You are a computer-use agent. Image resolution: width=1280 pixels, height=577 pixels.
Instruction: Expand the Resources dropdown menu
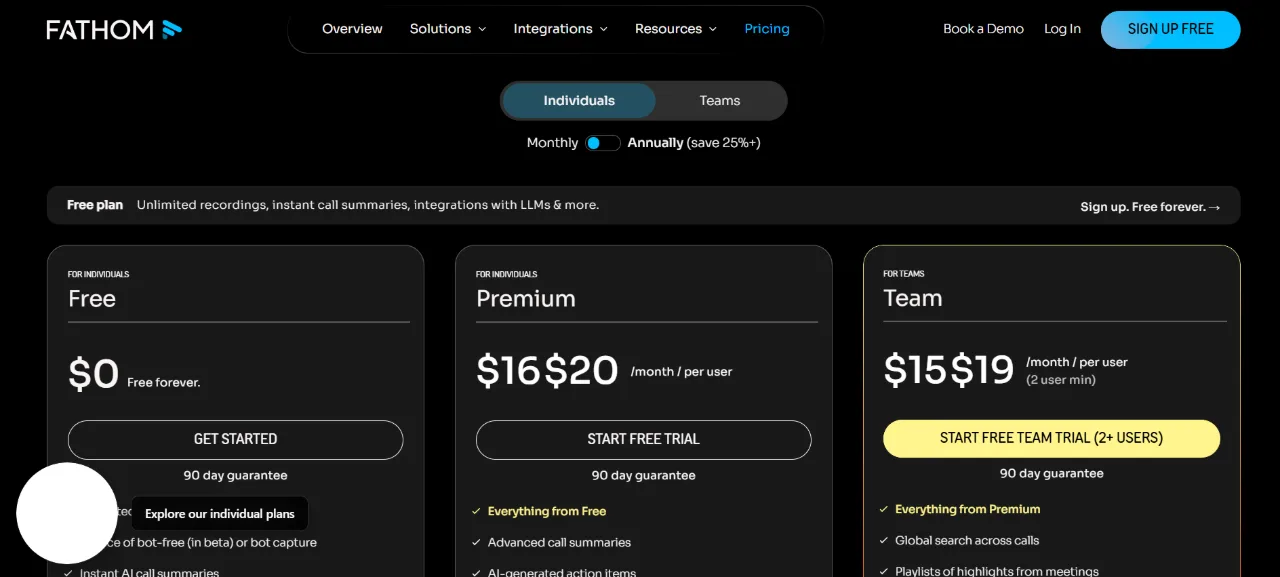(676, 29)
